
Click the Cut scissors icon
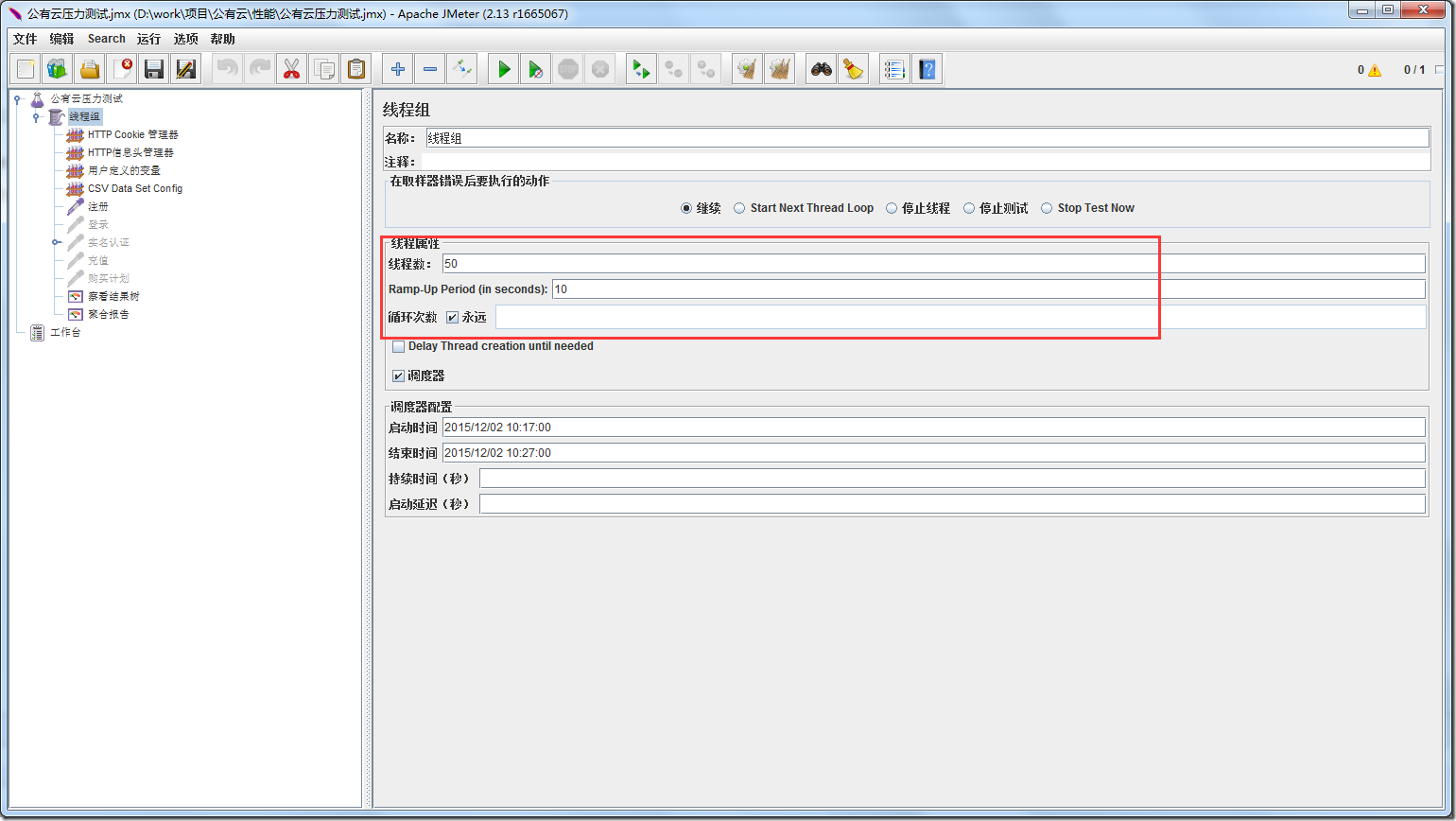pos(292,69)
